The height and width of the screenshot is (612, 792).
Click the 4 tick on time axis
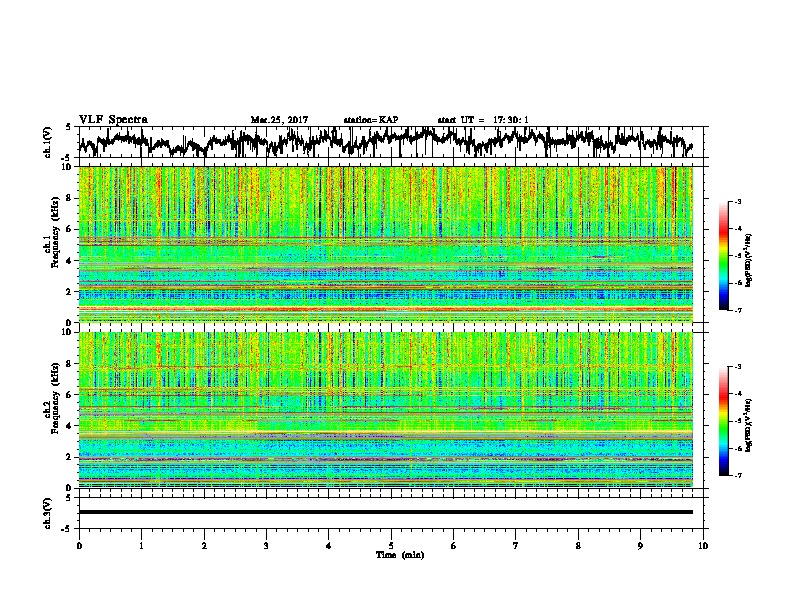click(329, 546)
